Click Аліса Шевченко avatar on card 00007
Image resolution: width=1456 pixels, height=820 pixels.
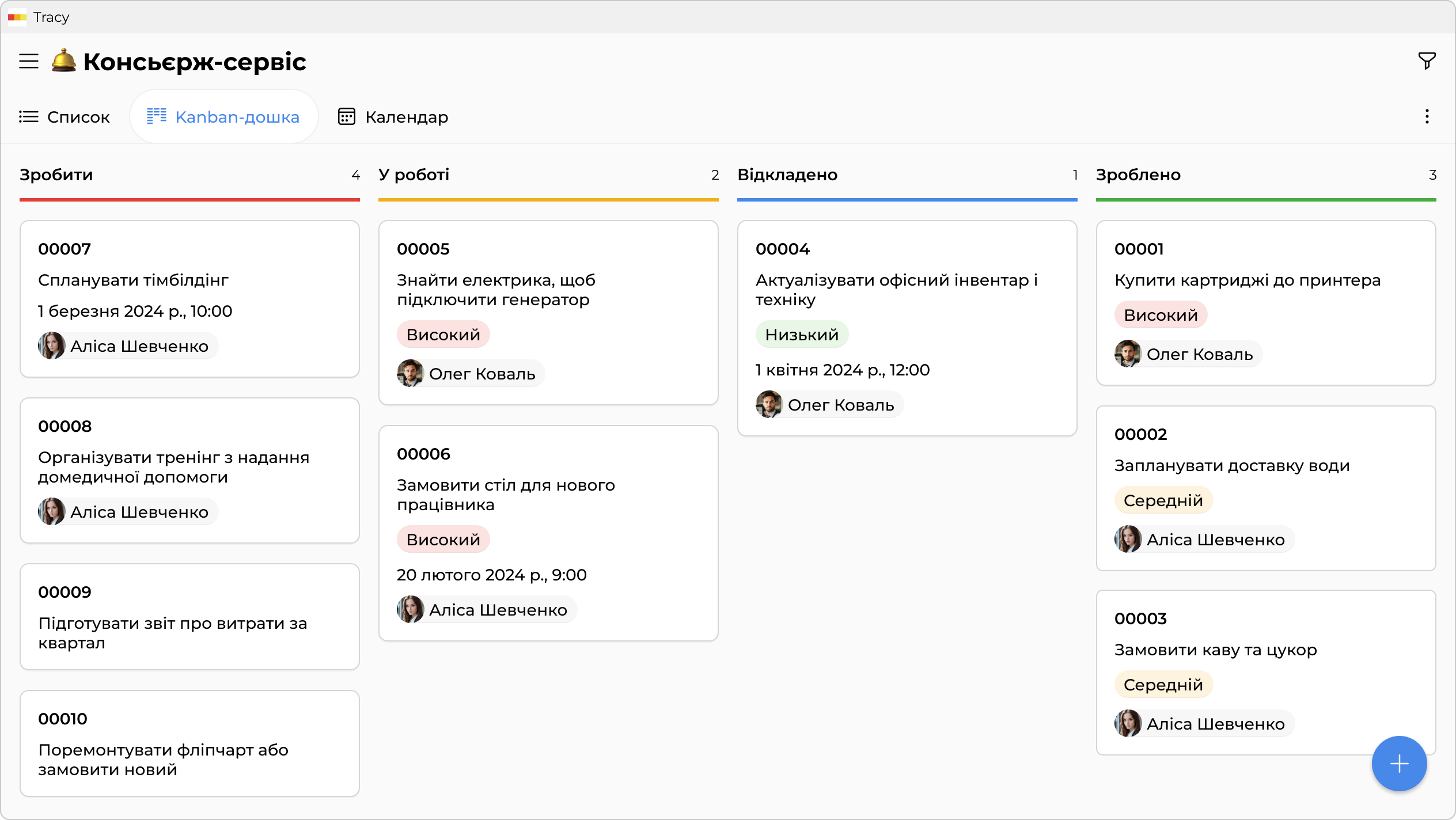[x=51, y=346]
